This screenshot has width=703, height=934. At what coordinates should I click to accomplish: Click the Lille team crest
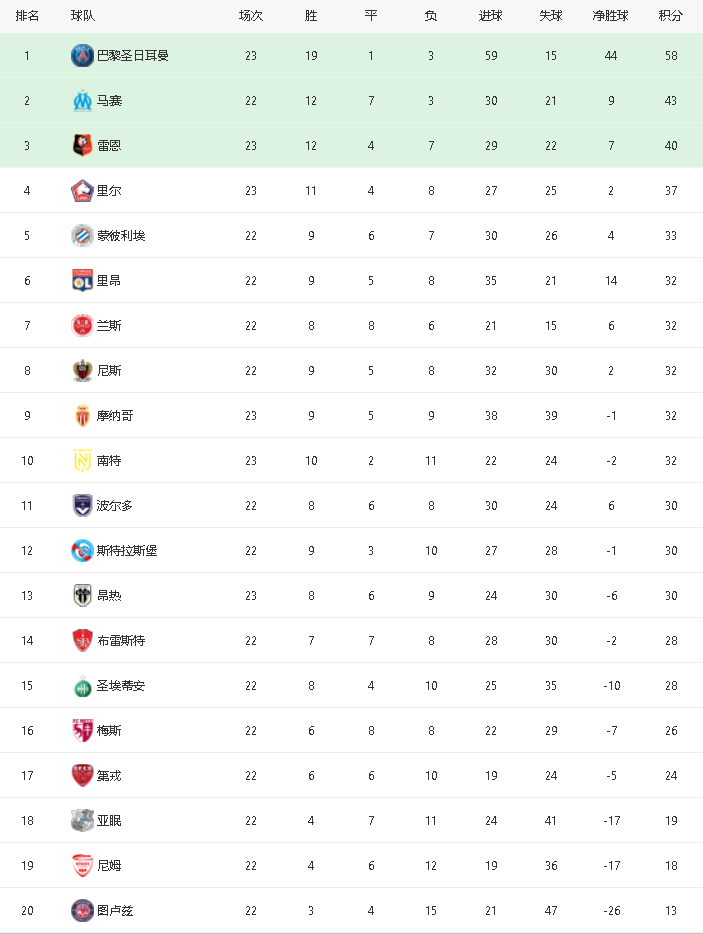(82, 191)
